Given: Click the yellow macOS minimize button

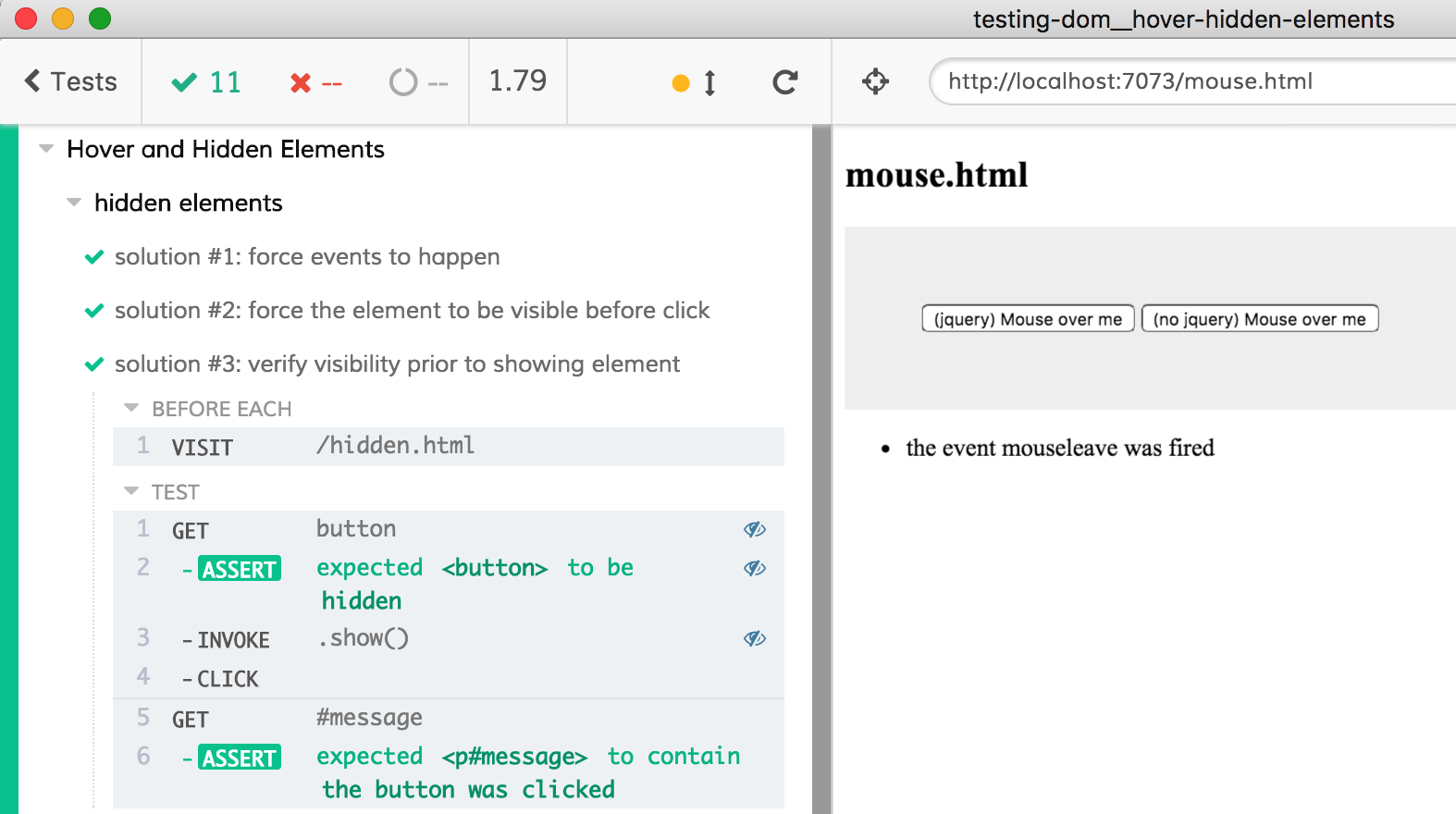Looking at the screenshot, I should coord(63,18).
